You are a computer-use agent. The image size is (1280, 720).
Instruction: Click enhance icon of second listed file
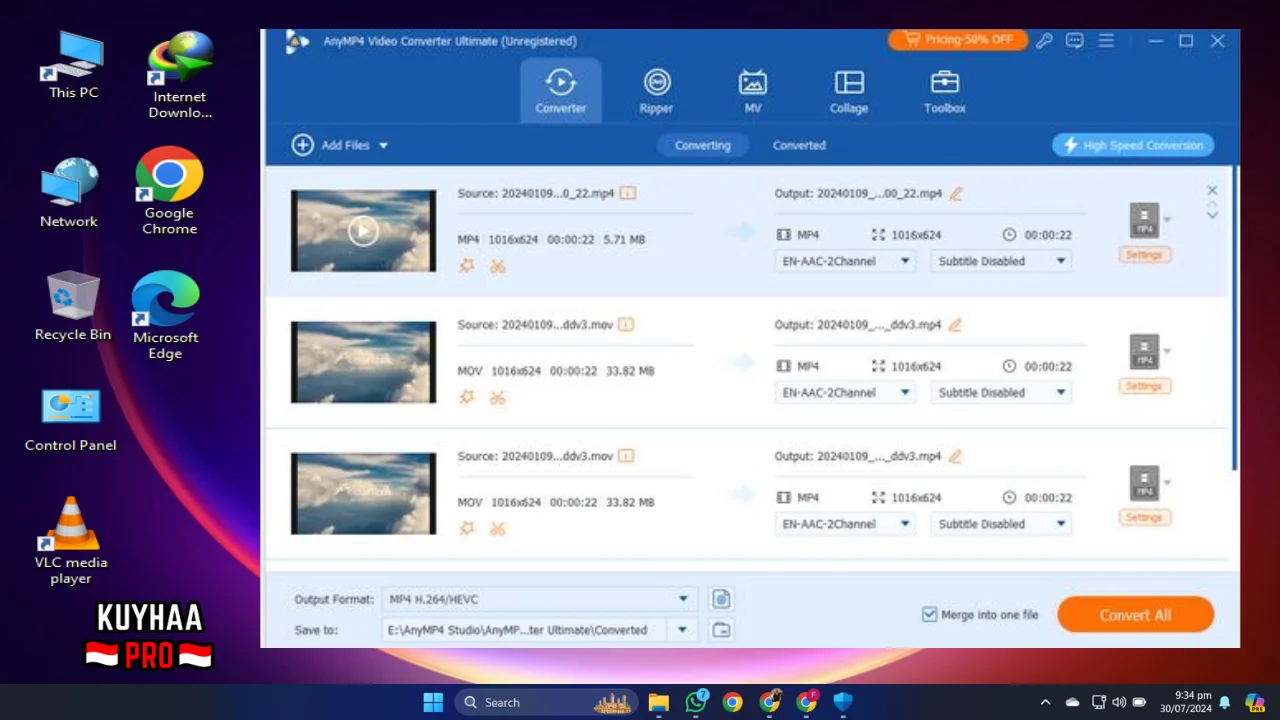[466, 398]
